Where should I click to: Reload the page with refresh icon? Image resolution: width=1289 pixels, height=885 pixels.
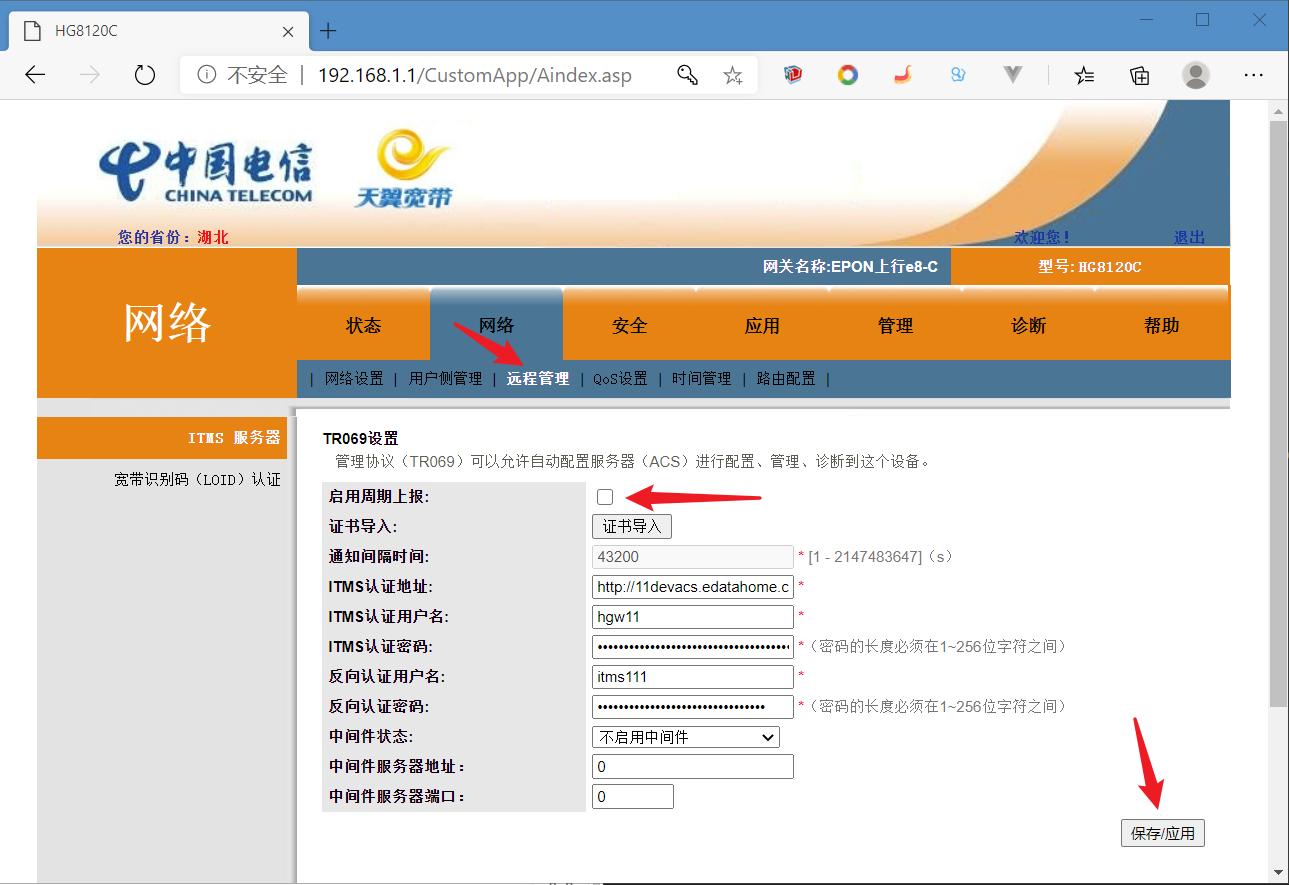point(143,74)
